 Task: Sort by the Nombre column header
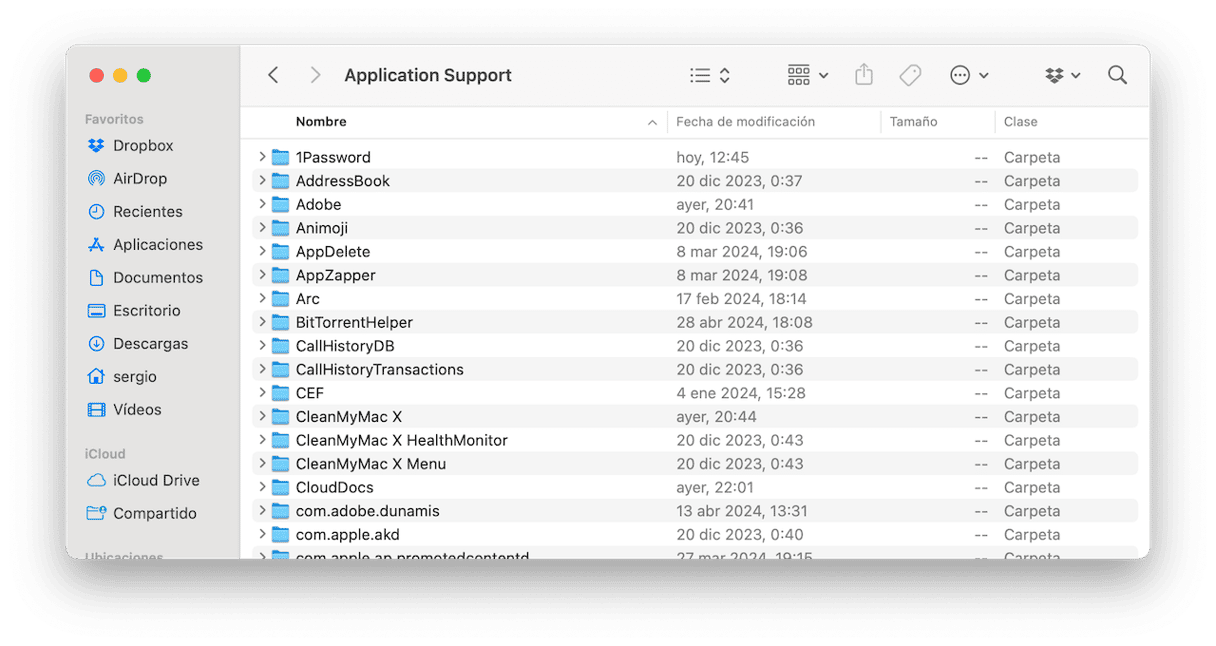(321, 121)
